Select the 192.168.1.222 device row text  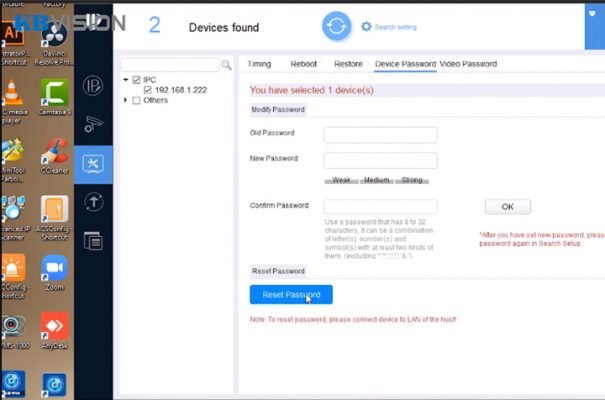coord(181,90)
